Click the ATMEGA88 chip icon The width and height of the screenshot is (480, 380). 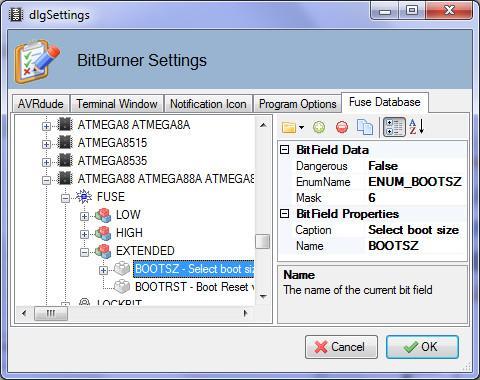tap(65, 179)
